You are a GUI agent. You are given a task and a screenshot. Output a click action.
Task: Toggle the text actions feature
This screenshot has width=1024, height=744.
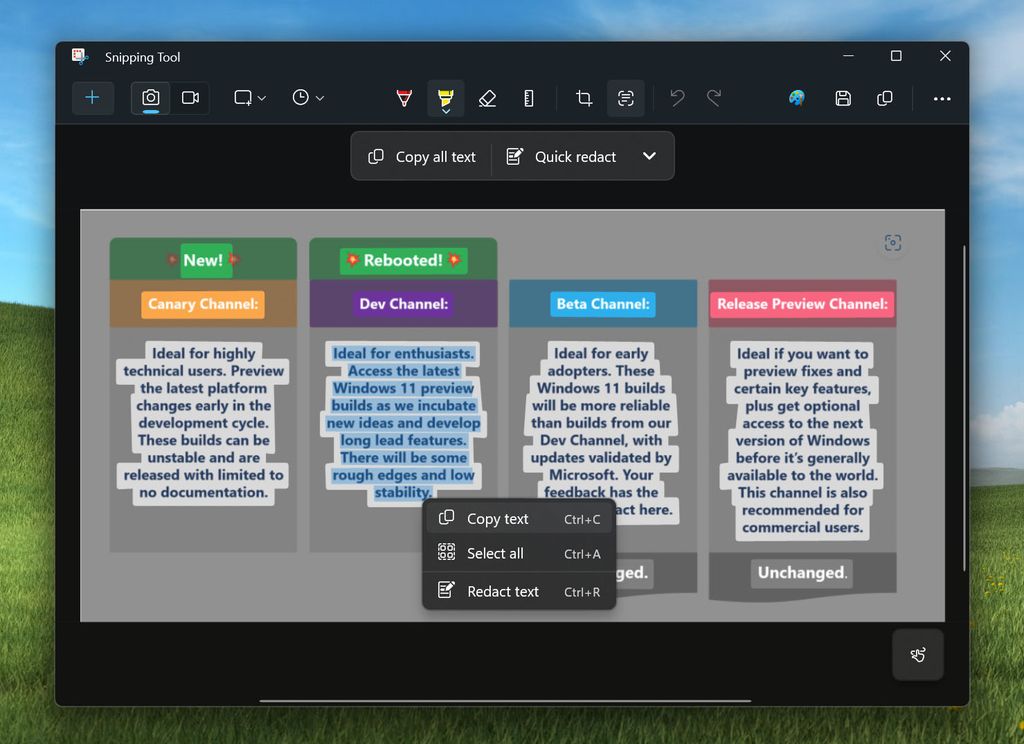click(626, 98)
